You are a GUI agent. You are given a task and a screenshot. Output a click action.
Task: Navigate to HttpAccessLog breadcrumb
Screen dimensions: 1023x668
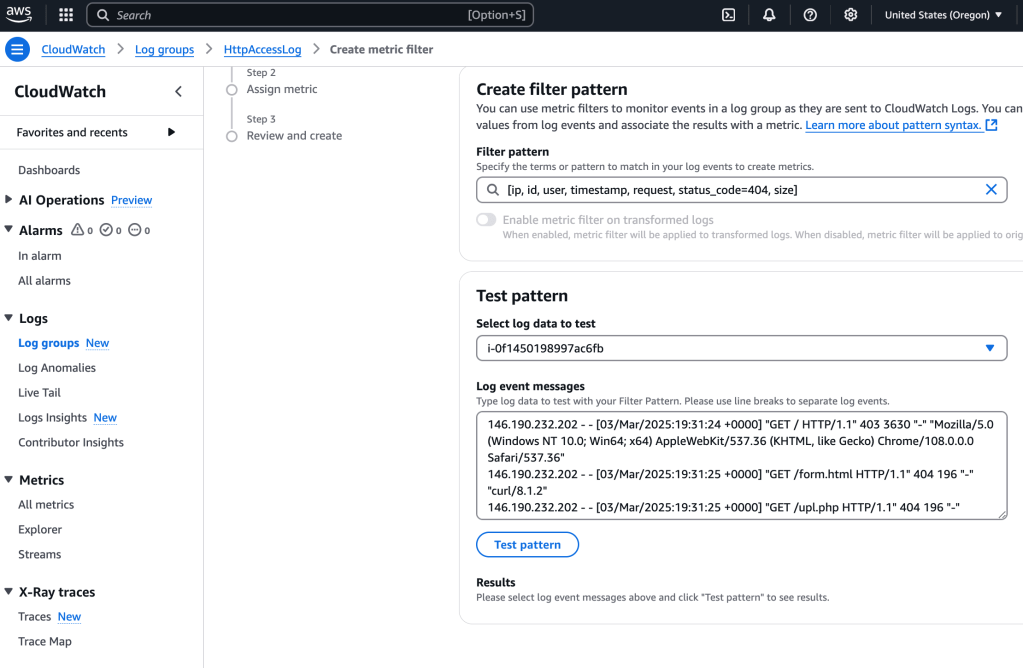(263, 50)
